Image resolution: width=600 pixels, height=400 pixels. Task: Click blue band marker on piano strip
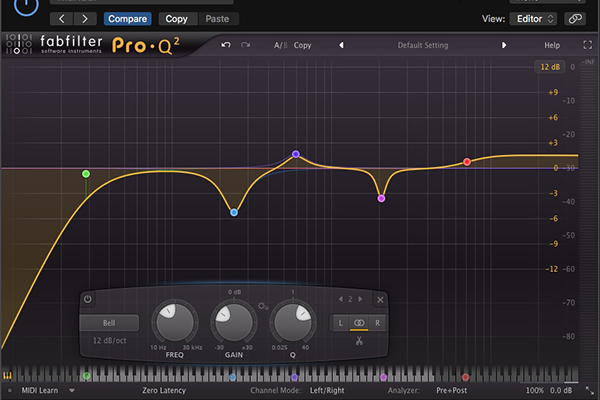point(233,377)
